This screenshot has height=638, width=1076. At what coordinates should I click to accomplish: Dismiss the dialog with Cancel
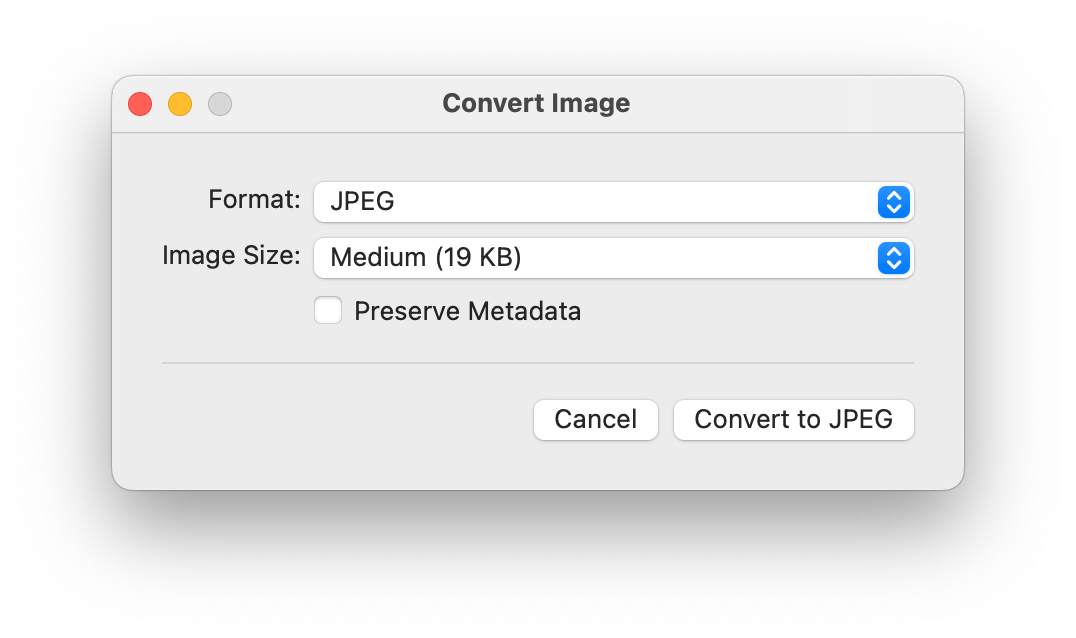pyautogui.click(x=595, y=420)
